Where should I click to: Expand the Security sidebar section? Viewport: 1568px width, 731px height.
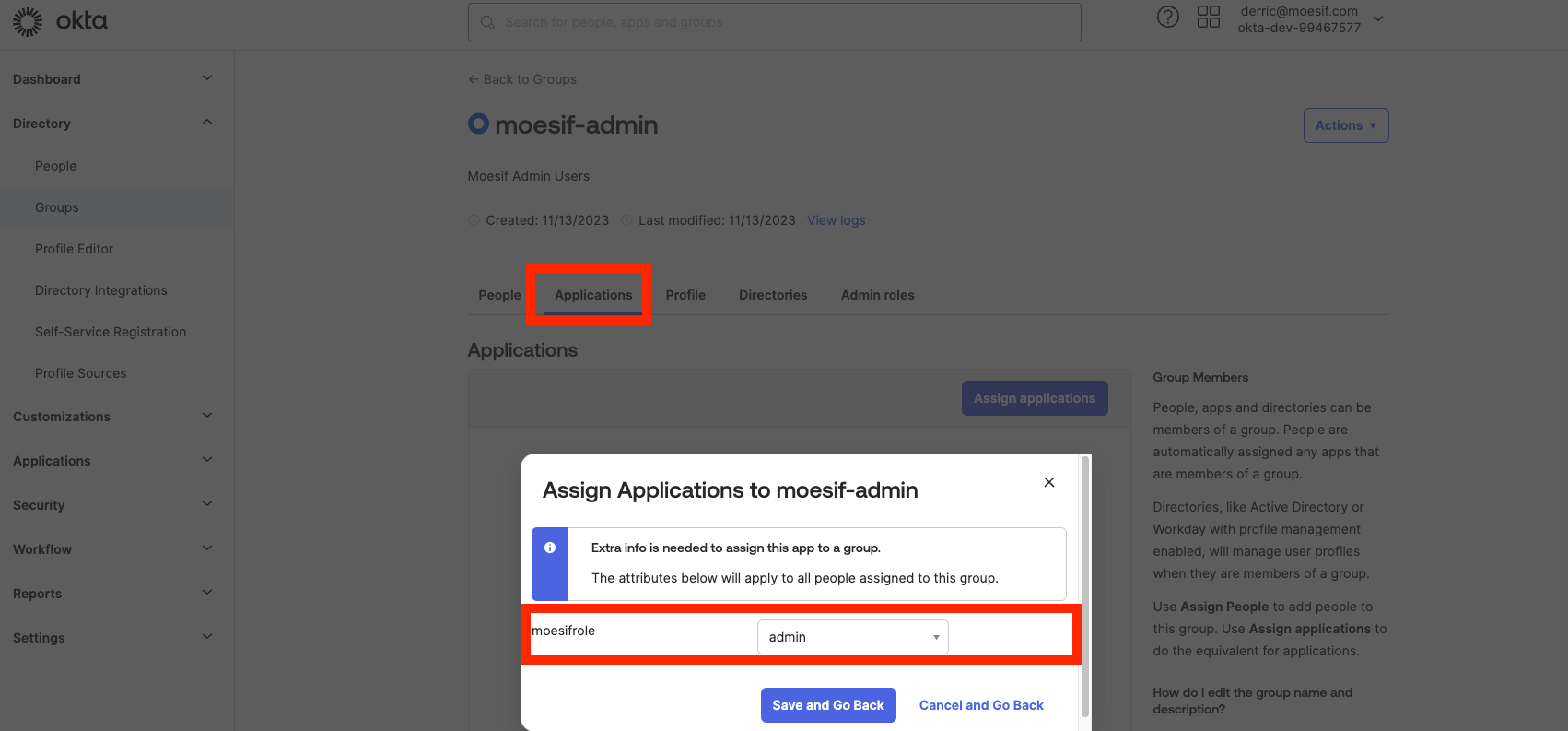[207, 504]
